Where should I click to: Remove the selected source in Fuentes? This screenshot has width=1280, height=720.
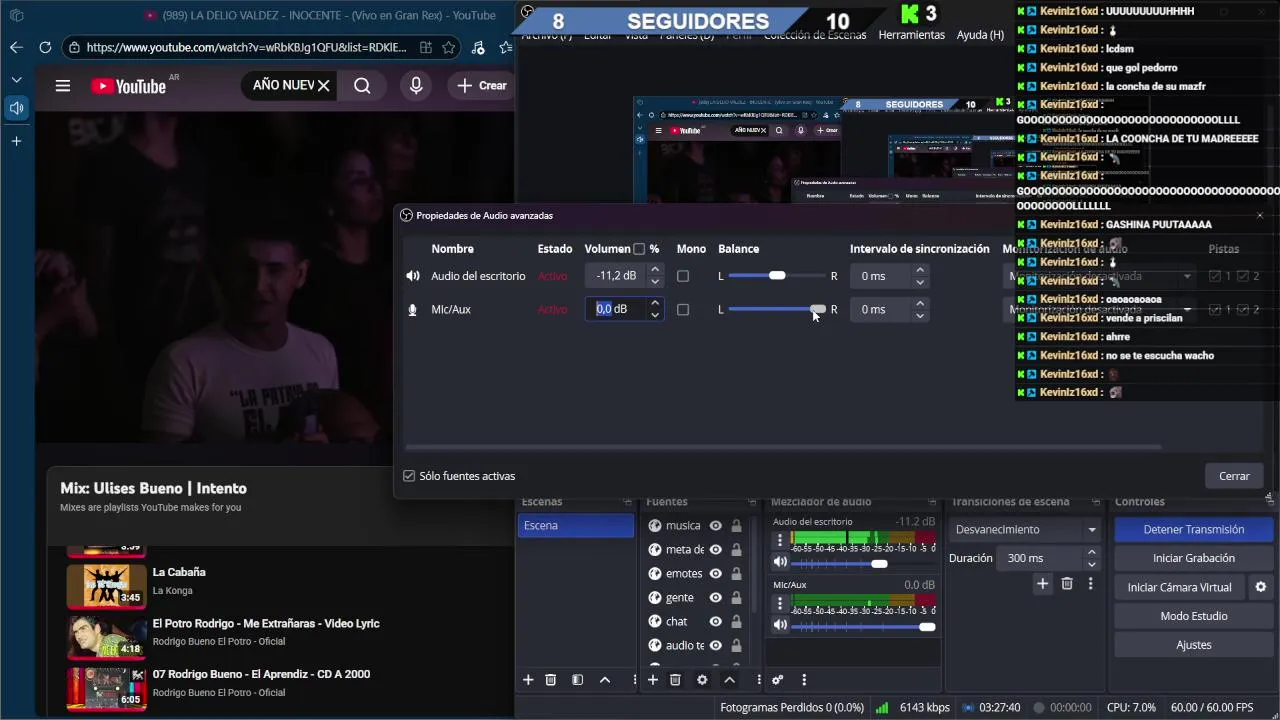[x=675, y=680]
